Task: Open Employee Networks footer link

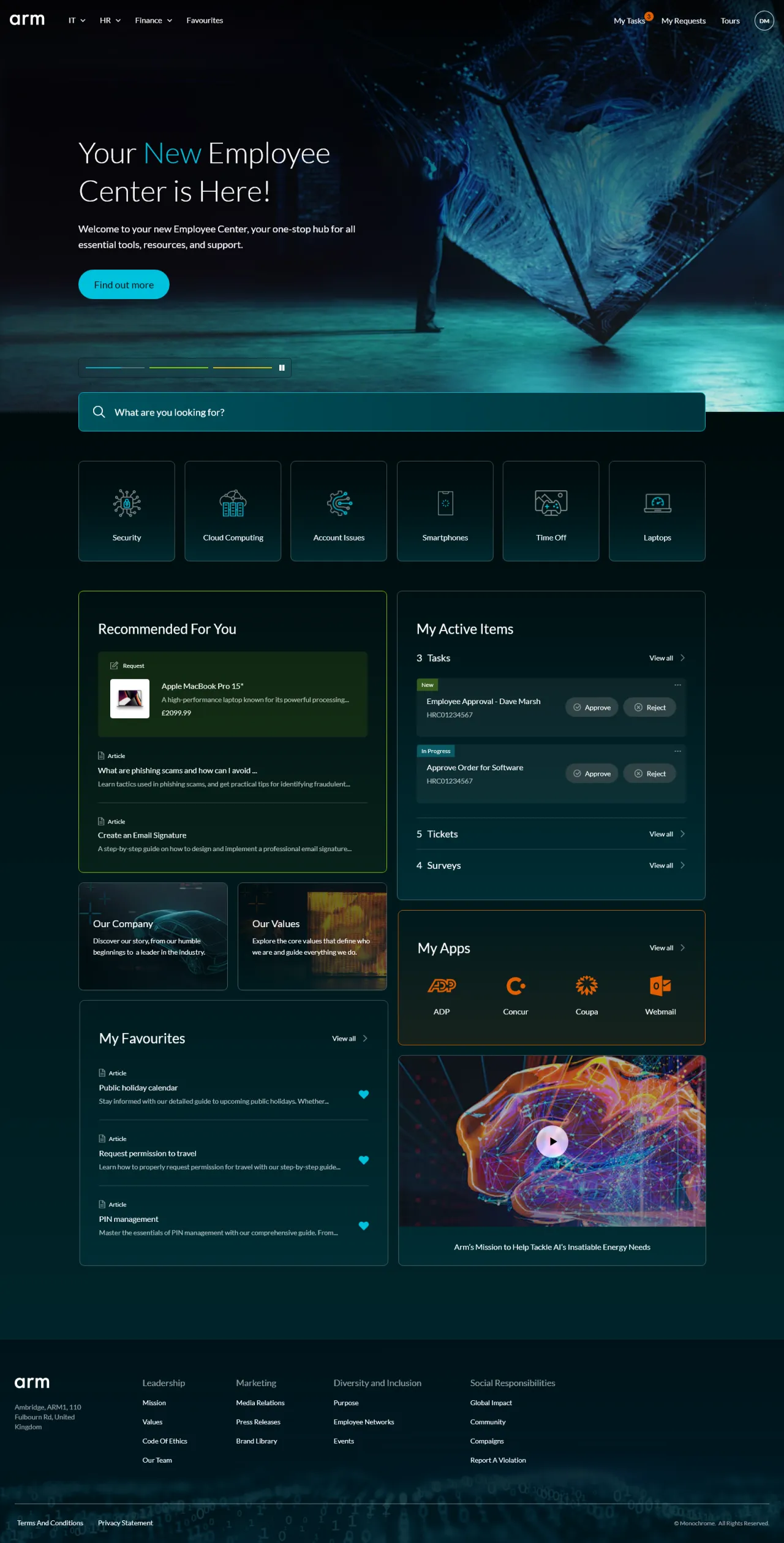Action: point(364,1422)
